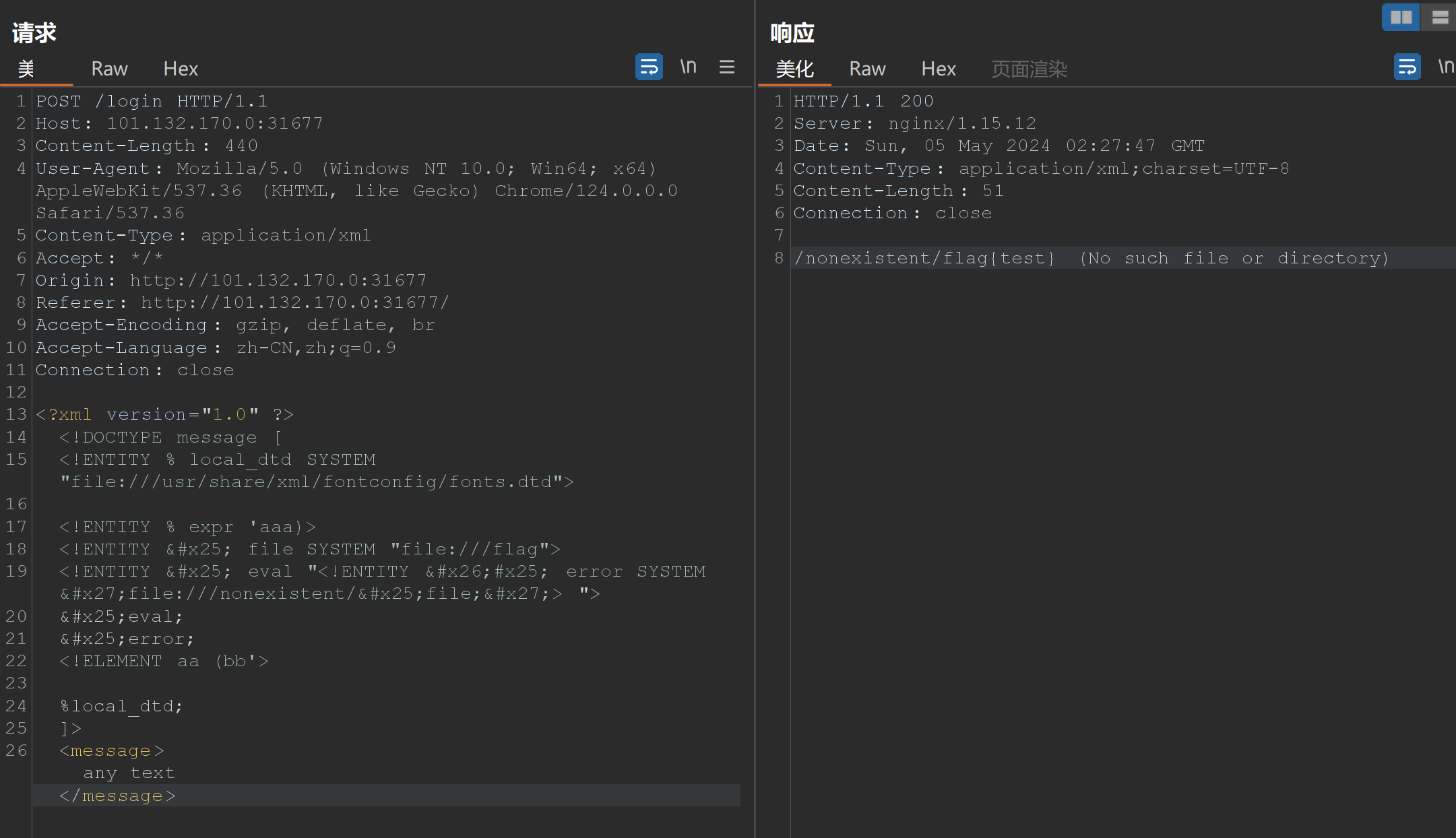
Task: Click the &#x25;eval; line
Action: [x=121, y=616]
